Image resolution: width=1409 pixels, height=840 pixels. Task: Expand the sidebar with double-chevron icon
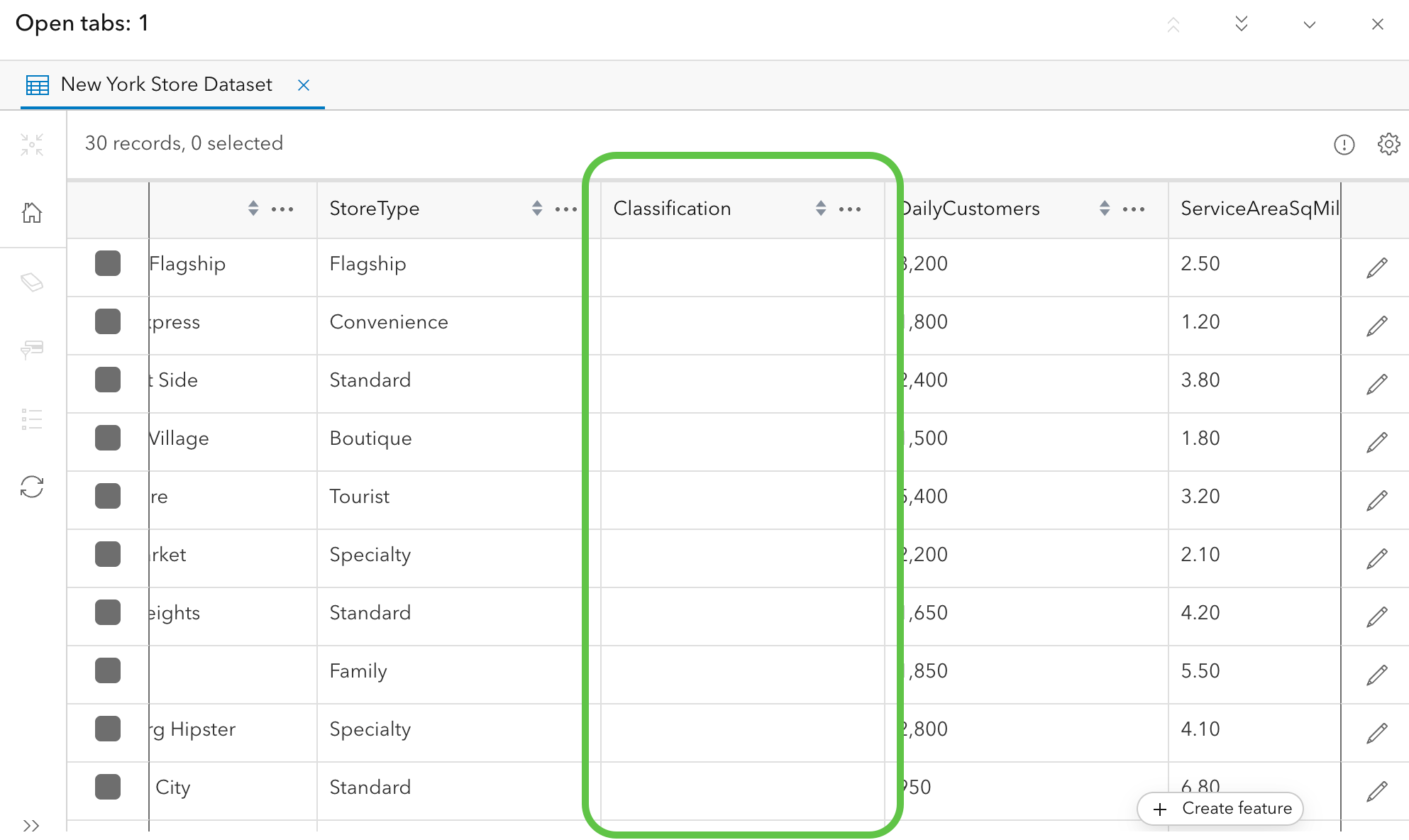(x=31, y=825)
